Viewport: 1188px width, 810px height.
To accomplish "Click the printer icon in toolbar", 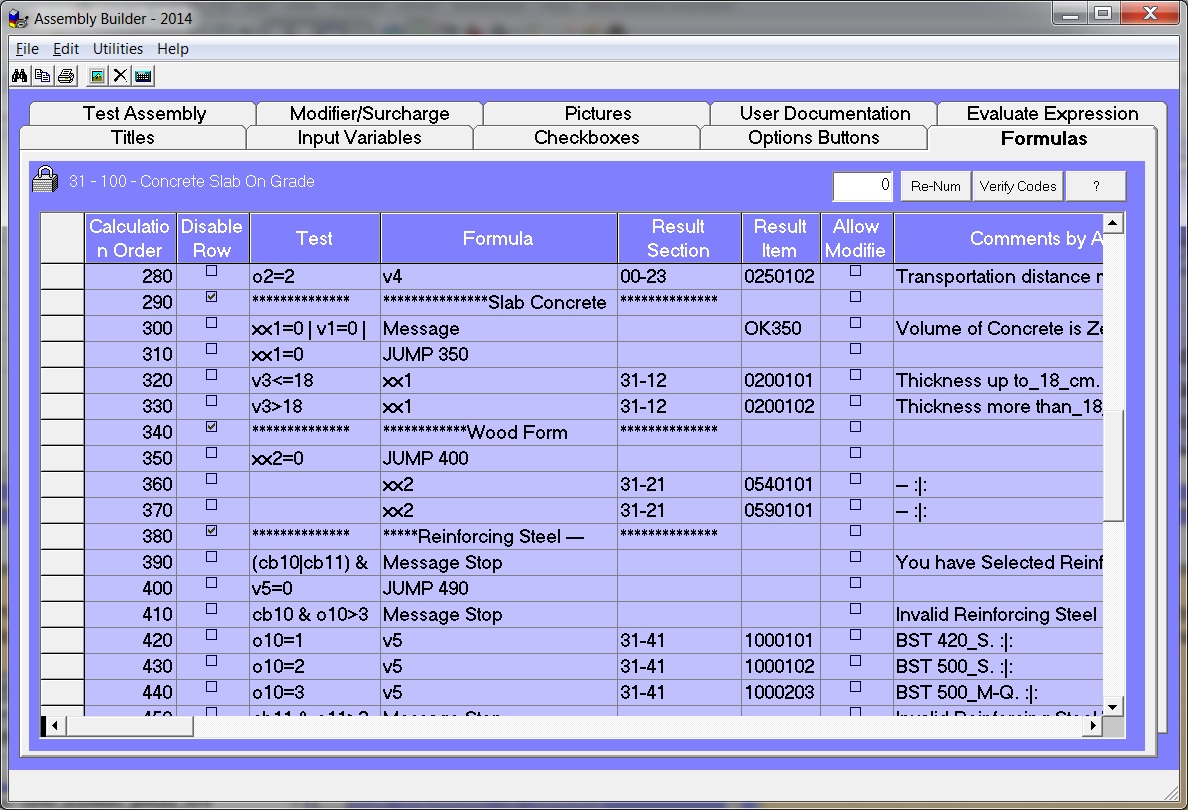I will pos(65,76).
